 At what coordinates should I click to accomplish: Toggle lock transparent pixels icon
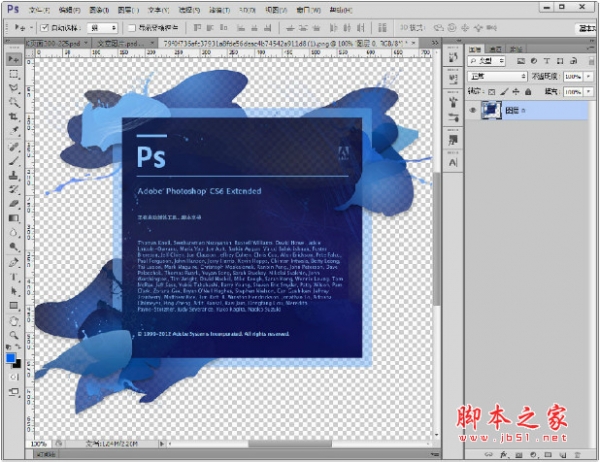pos(492,92)
